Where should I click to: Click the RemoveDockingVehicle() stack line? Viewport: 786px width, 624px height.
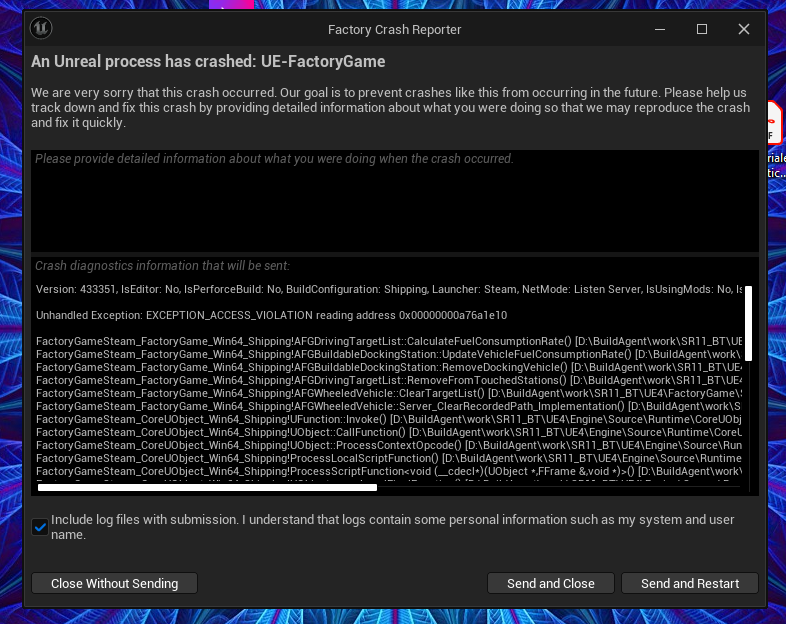click(x=389, y=367)
